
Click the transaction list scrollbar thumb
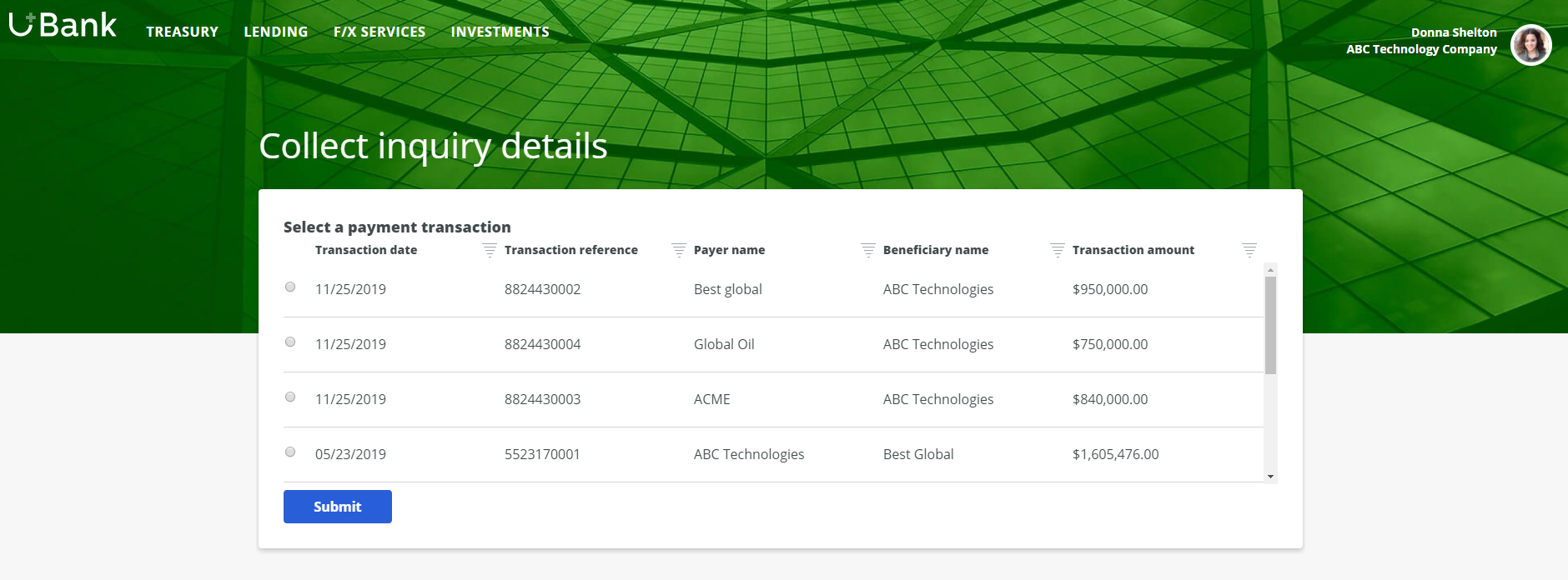coord(1270,325)
